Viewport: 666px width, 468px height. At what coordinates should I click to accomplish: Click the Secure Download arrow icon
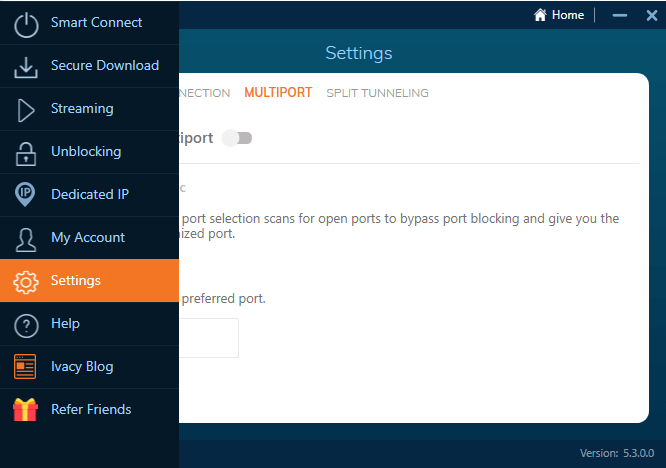[26, 68]
